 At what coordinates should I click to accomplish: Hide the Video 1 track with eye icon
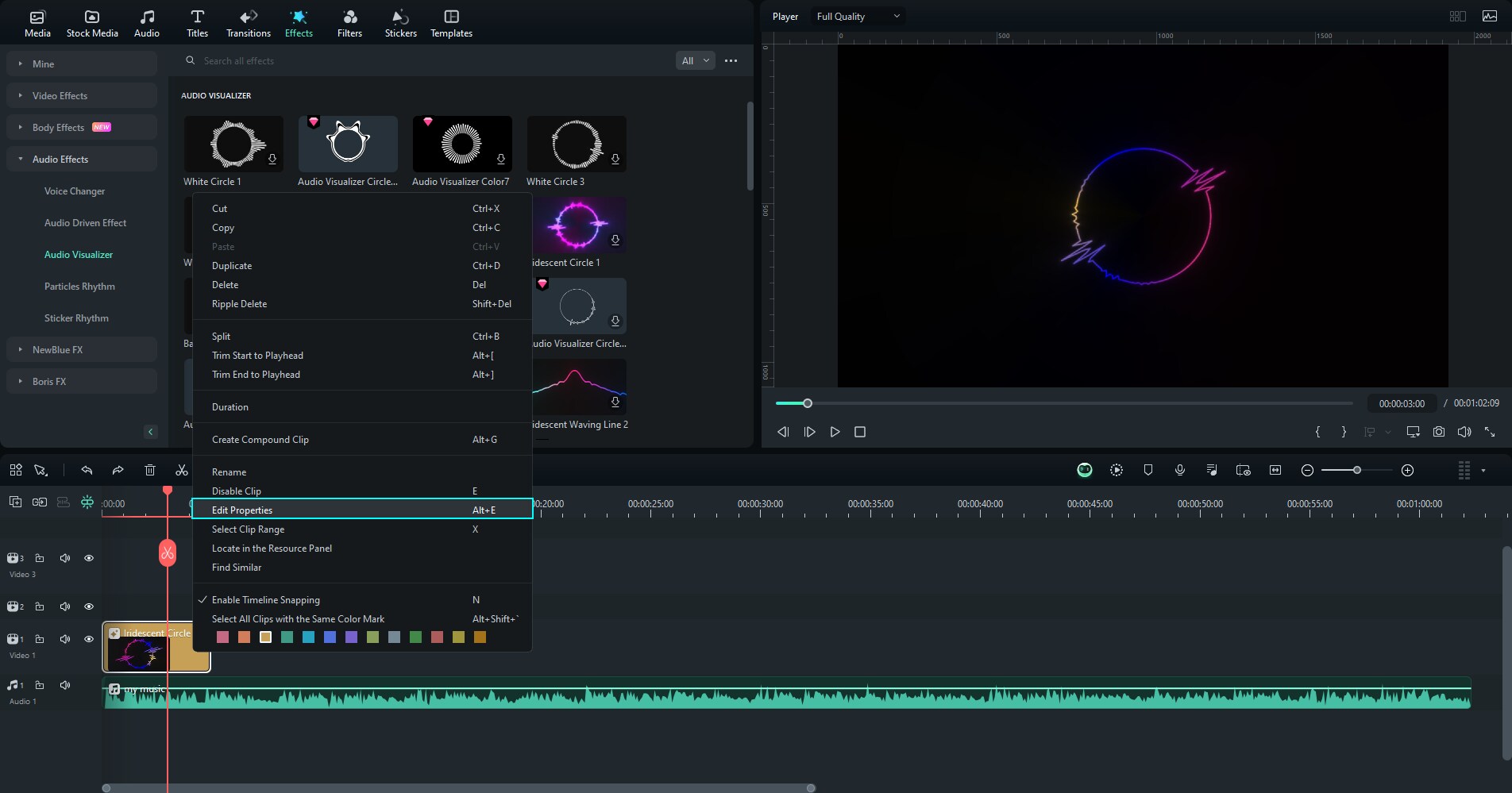click(x=89, y=639)
